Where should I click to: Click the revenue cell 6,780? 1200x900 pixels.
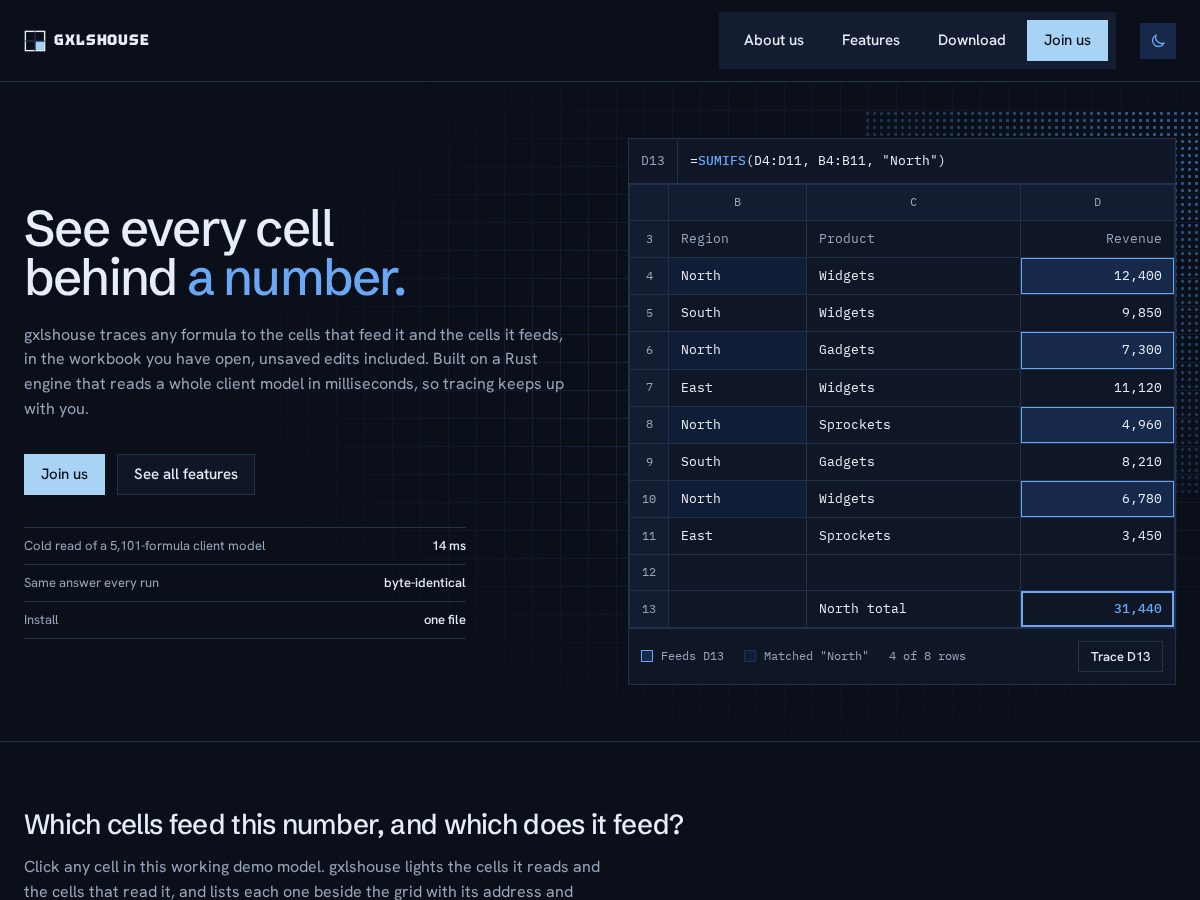point(1097,499)
